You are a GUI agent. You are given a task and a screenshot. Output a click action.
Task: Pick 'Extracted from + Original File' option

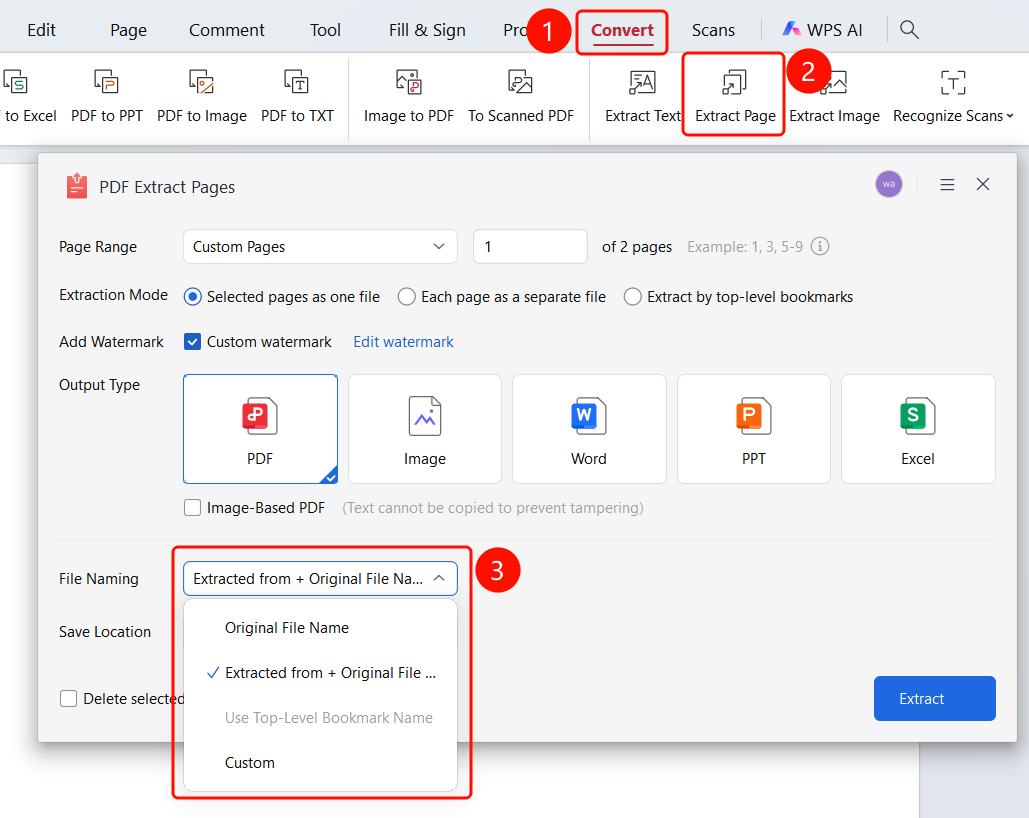[x=320, y=673]
